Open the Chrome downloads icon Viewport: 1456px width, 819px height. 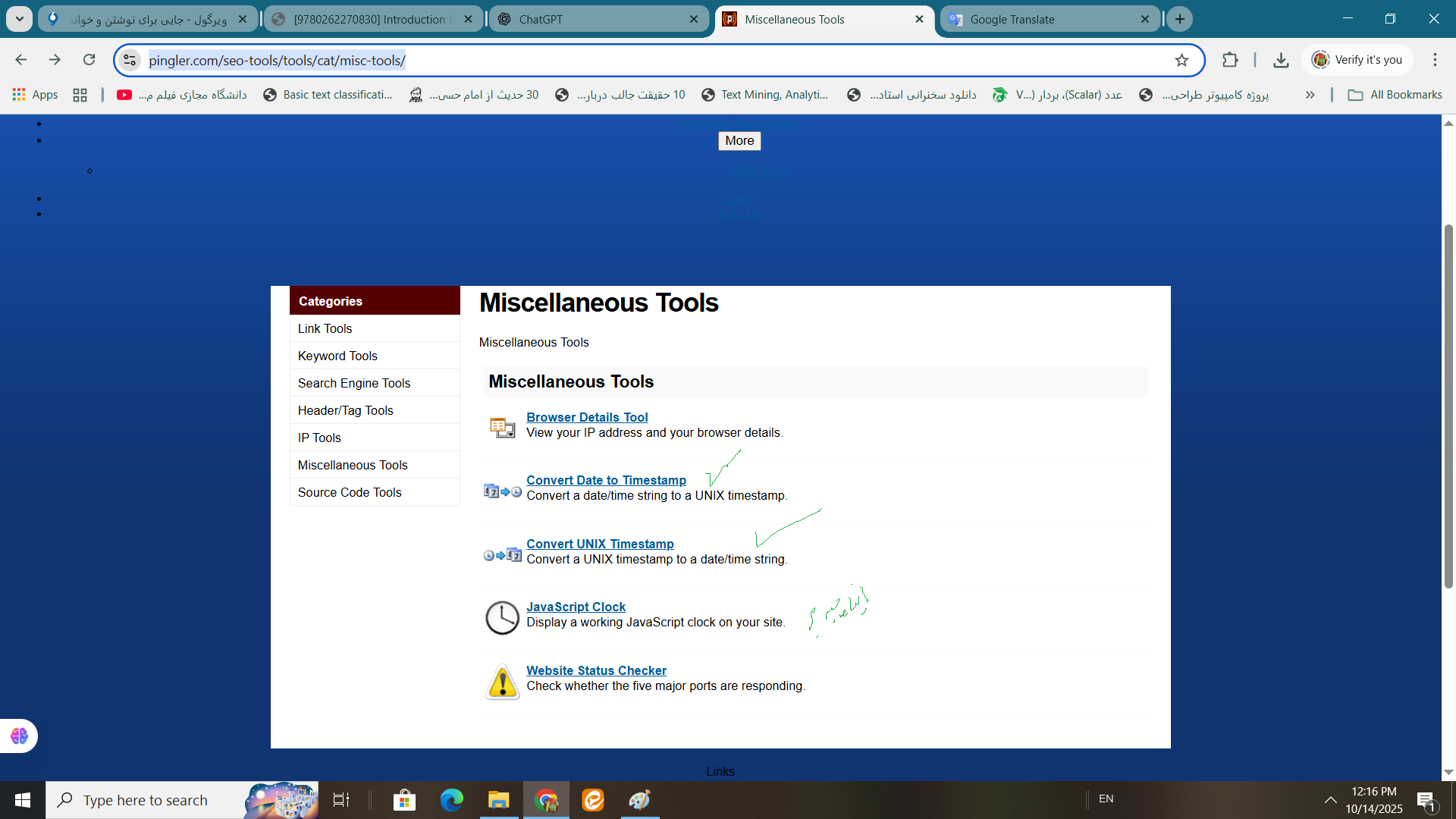pos(1281,60)
